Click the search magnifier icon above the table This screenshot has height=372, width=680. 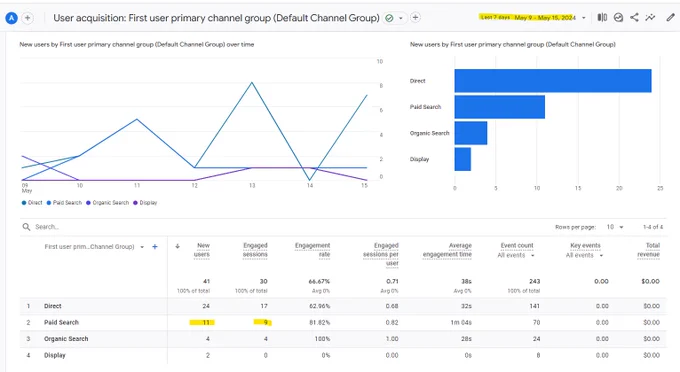(x=26, y=227)
